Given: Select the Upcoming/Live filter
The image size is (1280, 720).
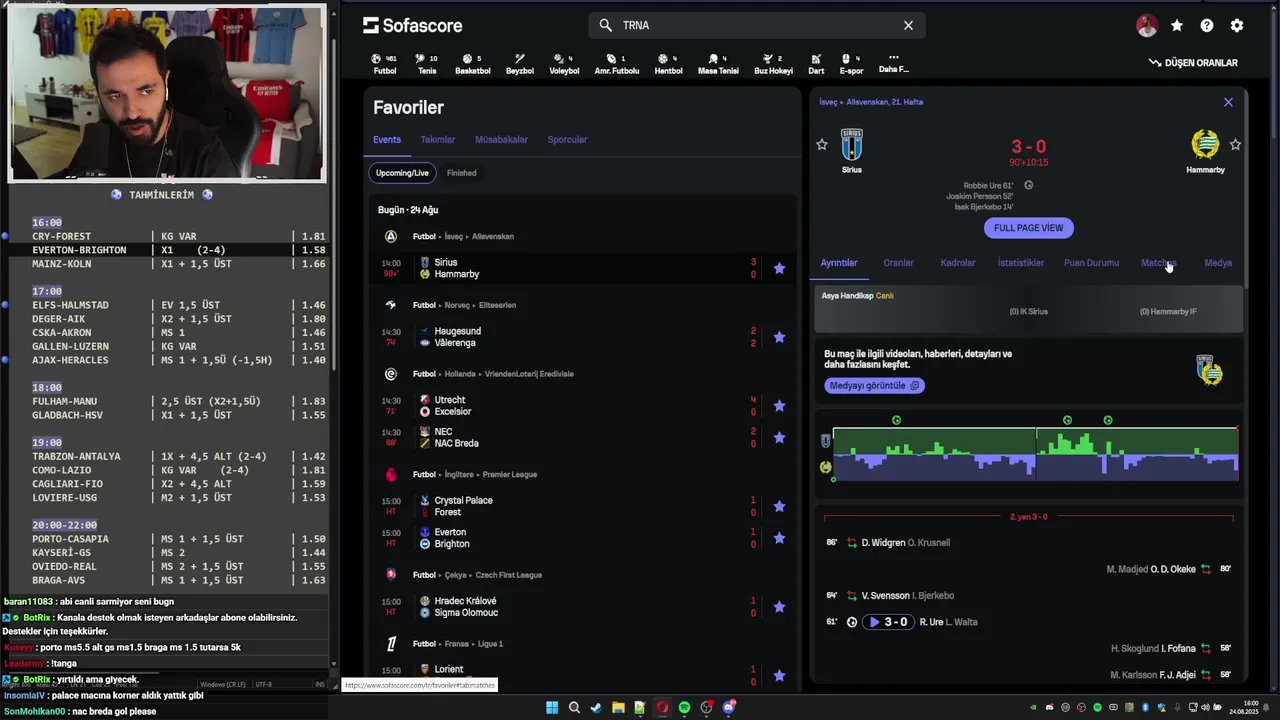Looking at the screenshot, I should 402,173.
